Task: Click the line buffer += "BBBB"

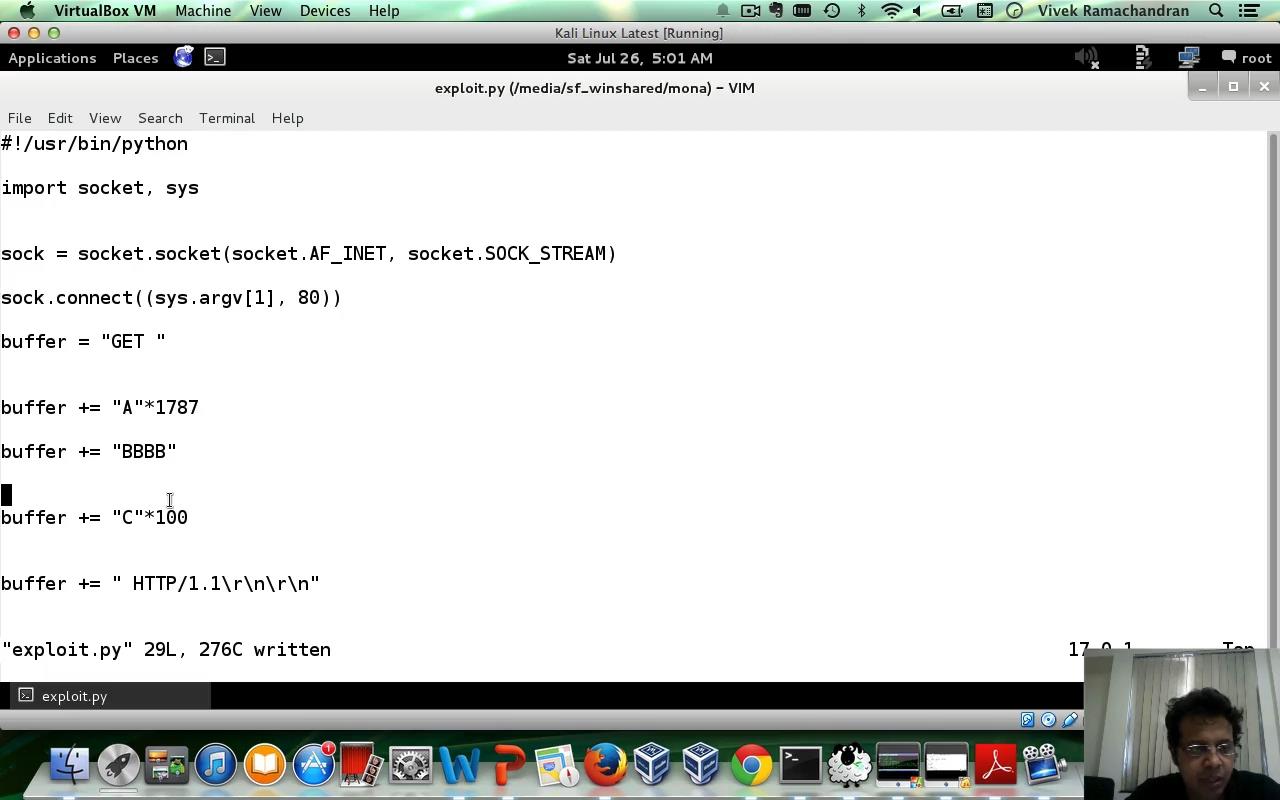Action: tap(89, 452)
